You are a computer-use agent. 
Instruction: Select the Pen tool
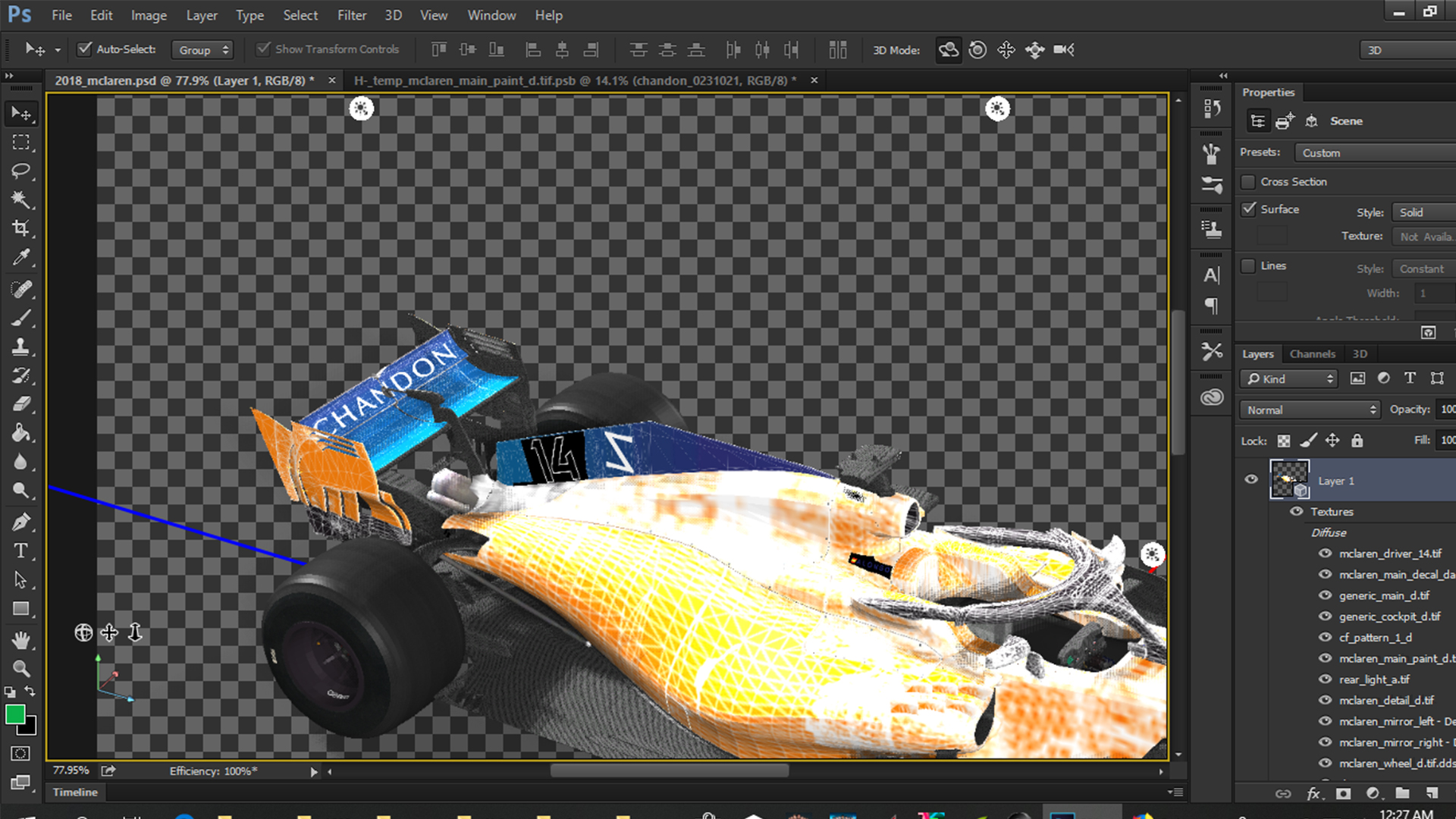click(x=20, y=522)
